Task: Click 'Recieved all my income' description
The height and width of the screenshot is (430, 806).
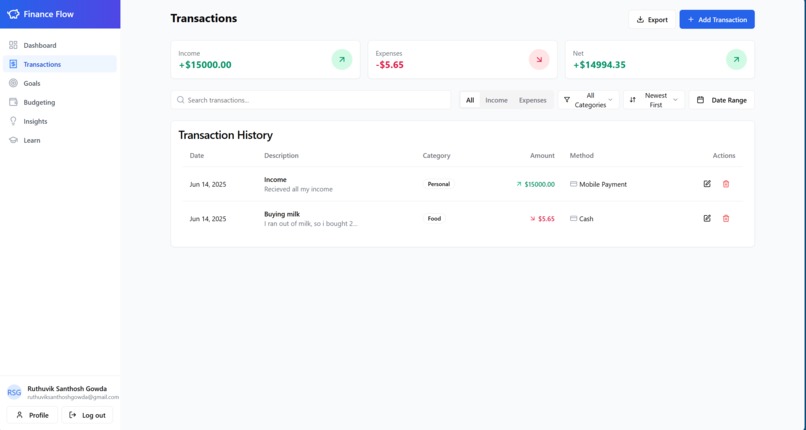Action: 298,190
